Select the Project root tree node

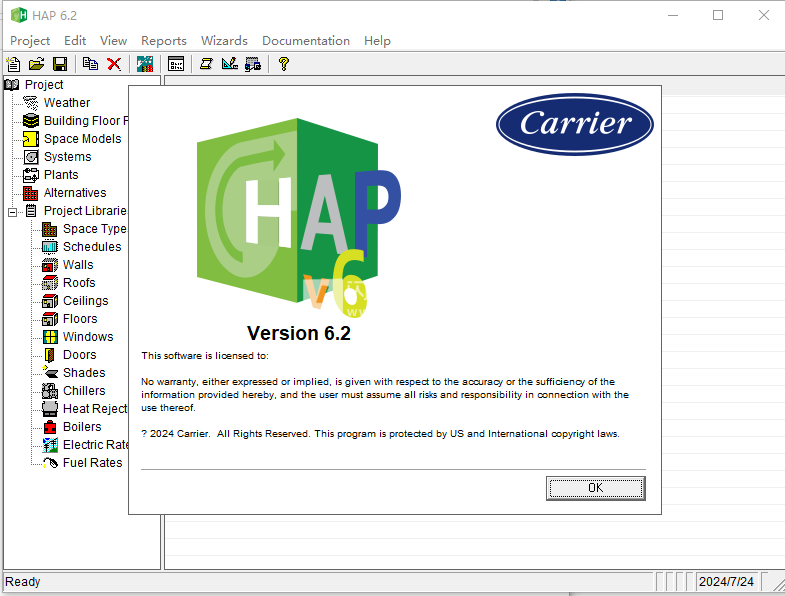[x=44, y=85]
